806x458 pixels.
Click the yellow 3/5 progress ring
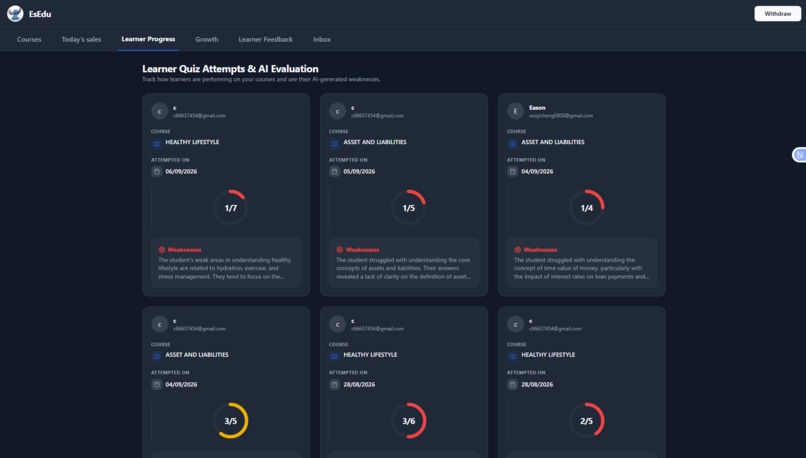231,420
